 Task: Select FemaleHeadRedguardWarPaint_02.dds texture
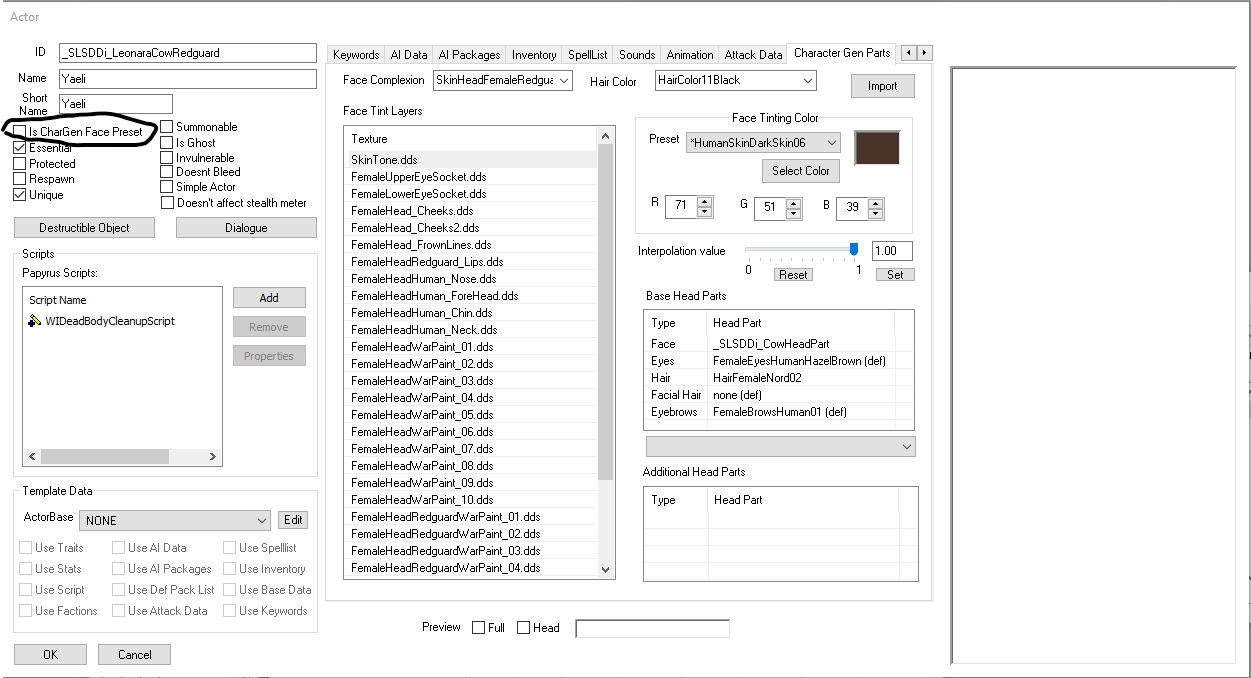[470, 534]
